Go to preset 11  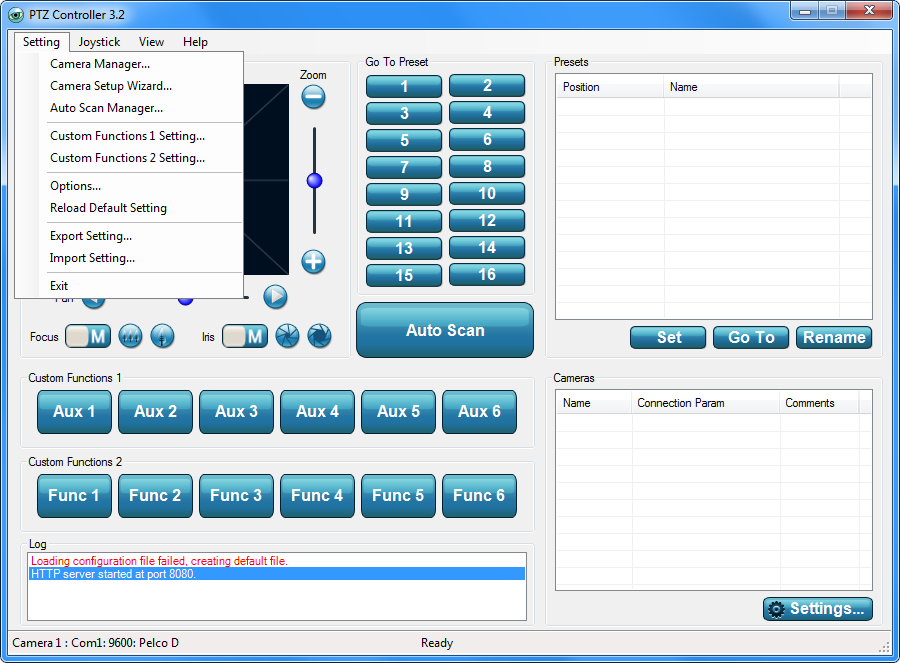(404, 222)
